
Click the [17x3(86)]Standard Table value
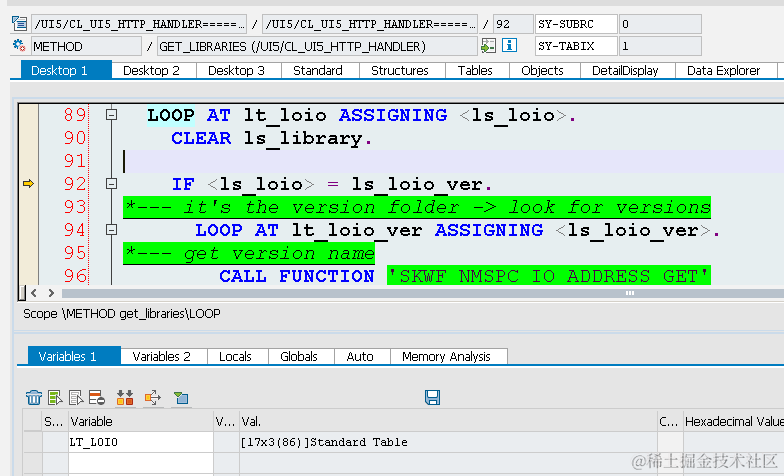pyautogui.click(x=324, y=442)
